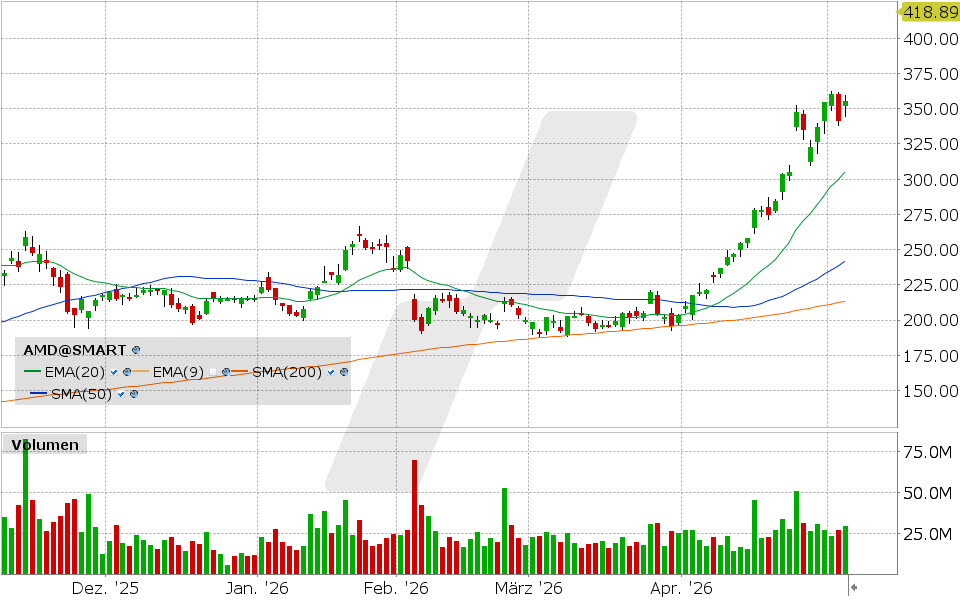Click the 175.00 price axis label
The width and height of the screenshot is (960, 600).
click(x=931, y=355)
